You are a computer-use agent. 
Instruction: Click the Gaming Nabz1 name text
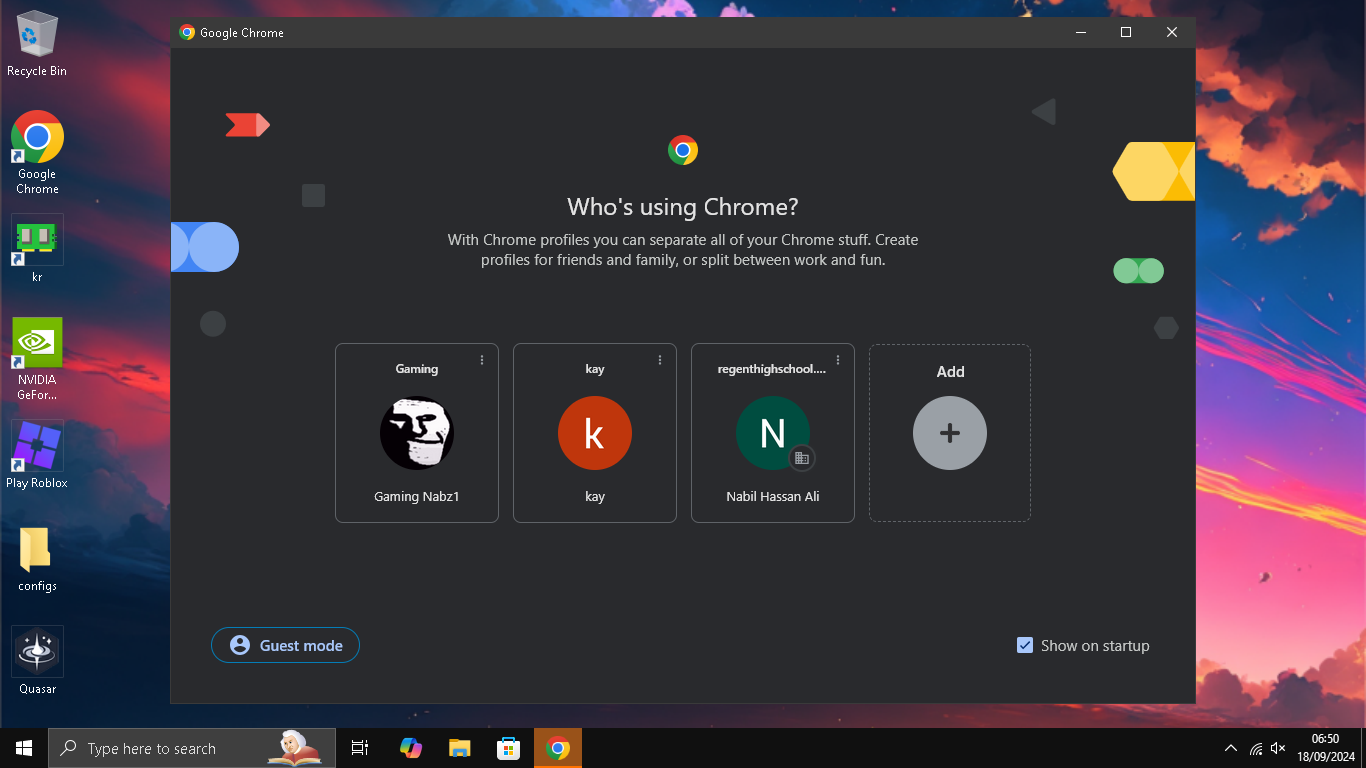(x=417, y=496)
